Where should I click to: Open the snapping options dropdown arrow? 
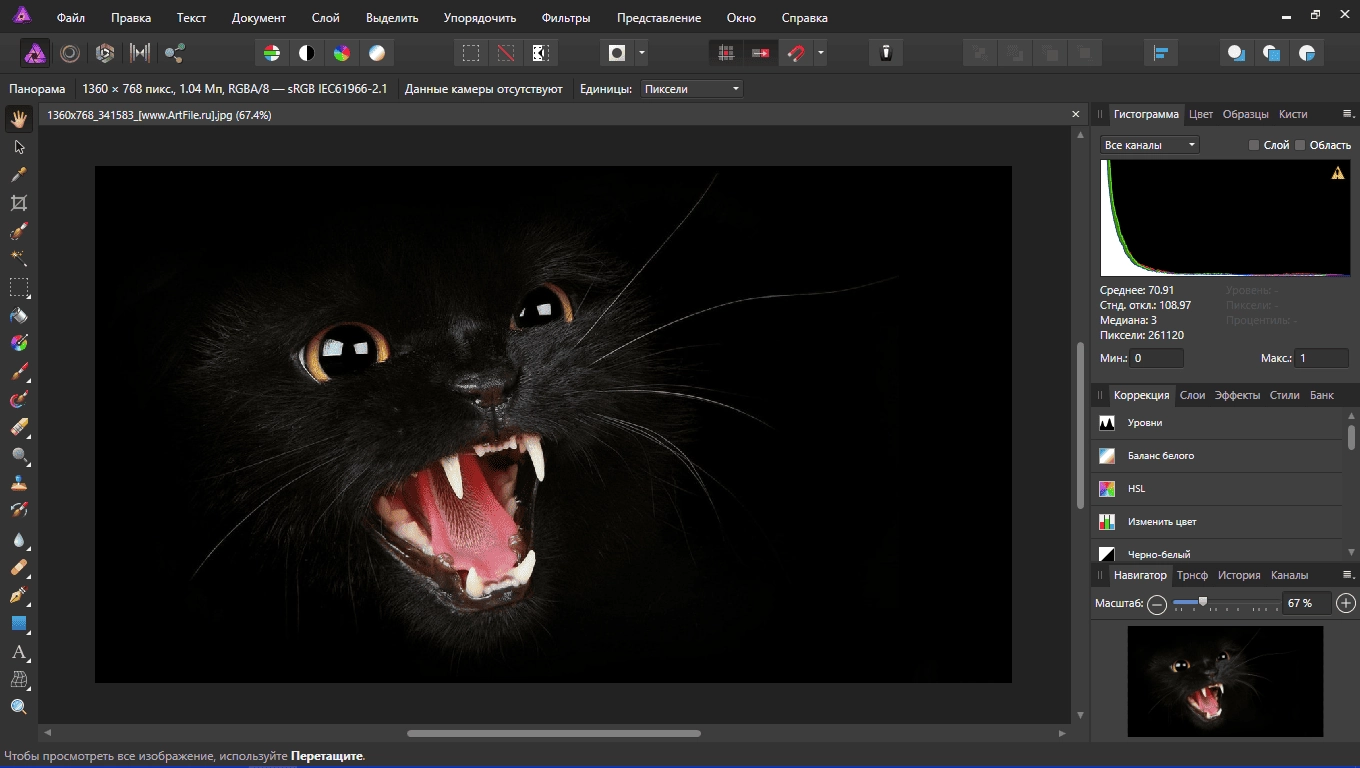820,53
